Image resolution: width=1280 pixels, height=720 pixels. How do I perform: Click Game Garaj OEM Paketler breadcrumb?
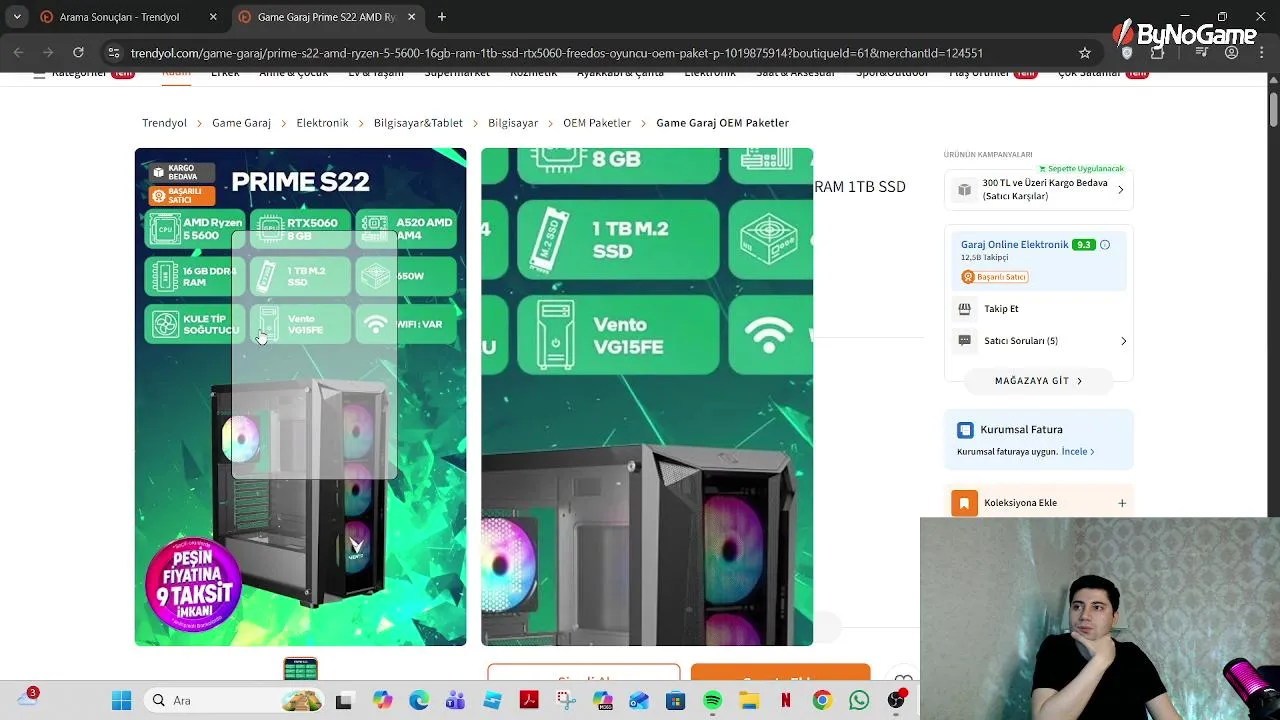point(722,123)
